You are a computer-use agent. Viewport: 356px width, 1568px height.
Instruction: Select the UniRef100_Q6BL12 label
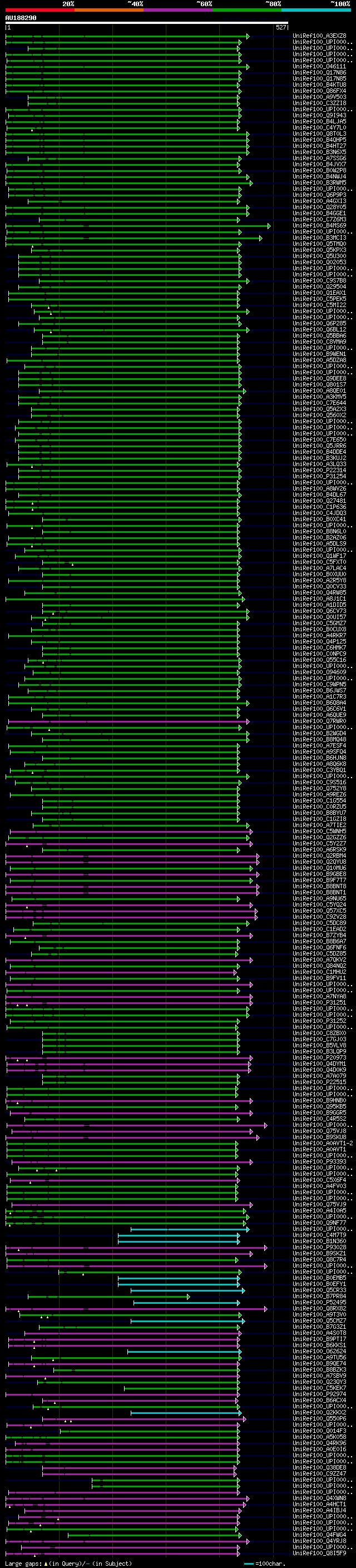point(319,330)
